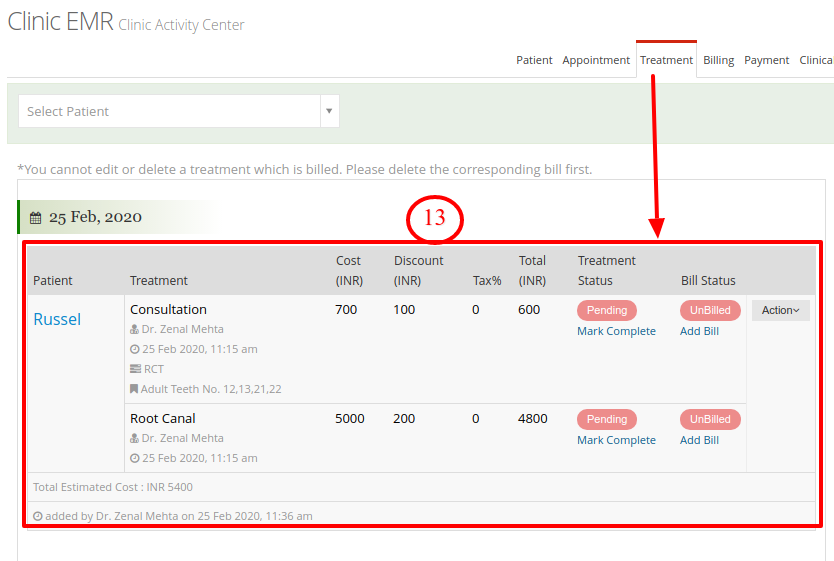Add a bill for Root Canal
834x561 pixels.
tap(699, 440)
